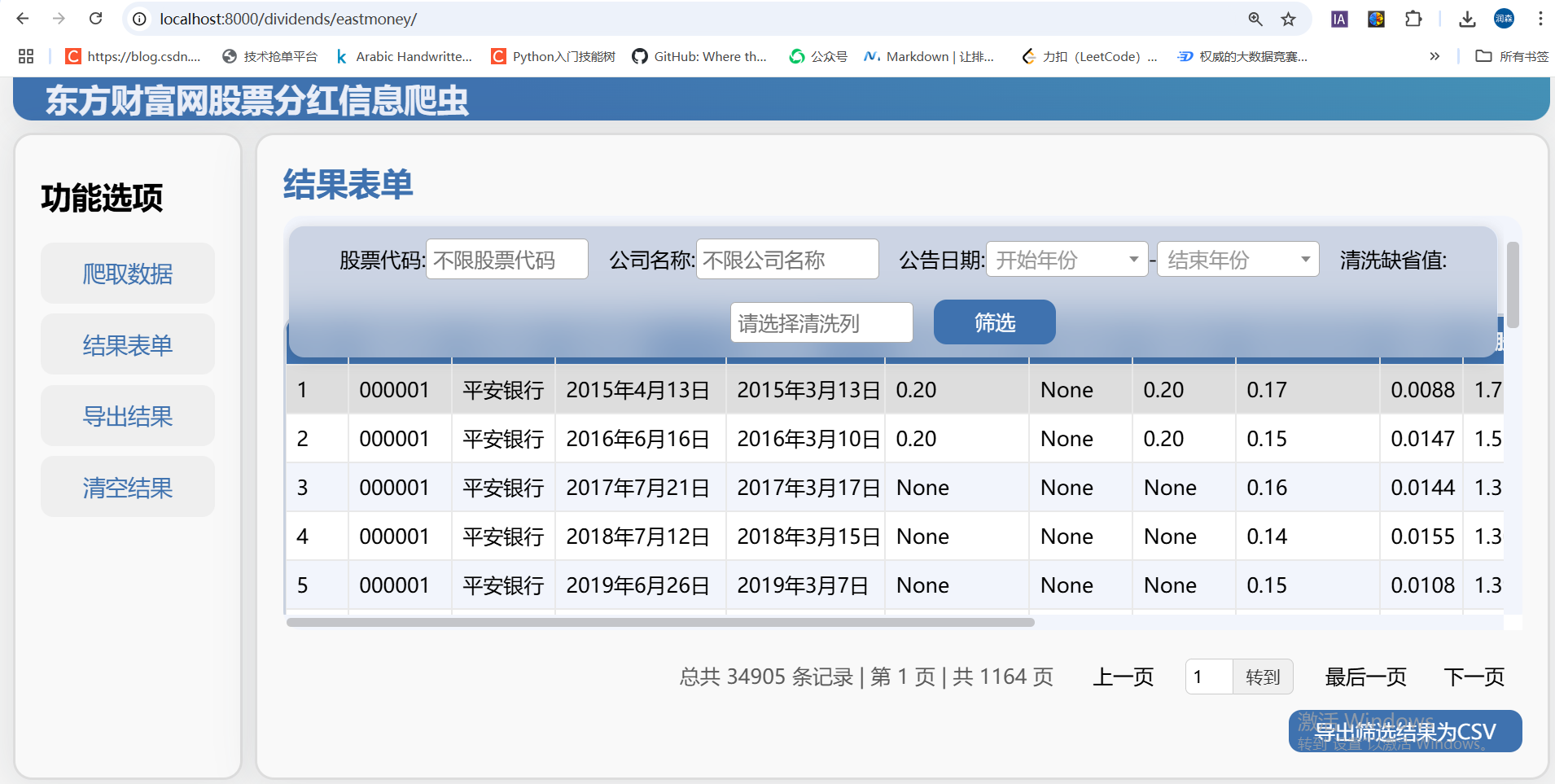Select 清空结果 in the function sidebar
The height and width of the screenshot is (784, 1555).
[x=128, y=488]
